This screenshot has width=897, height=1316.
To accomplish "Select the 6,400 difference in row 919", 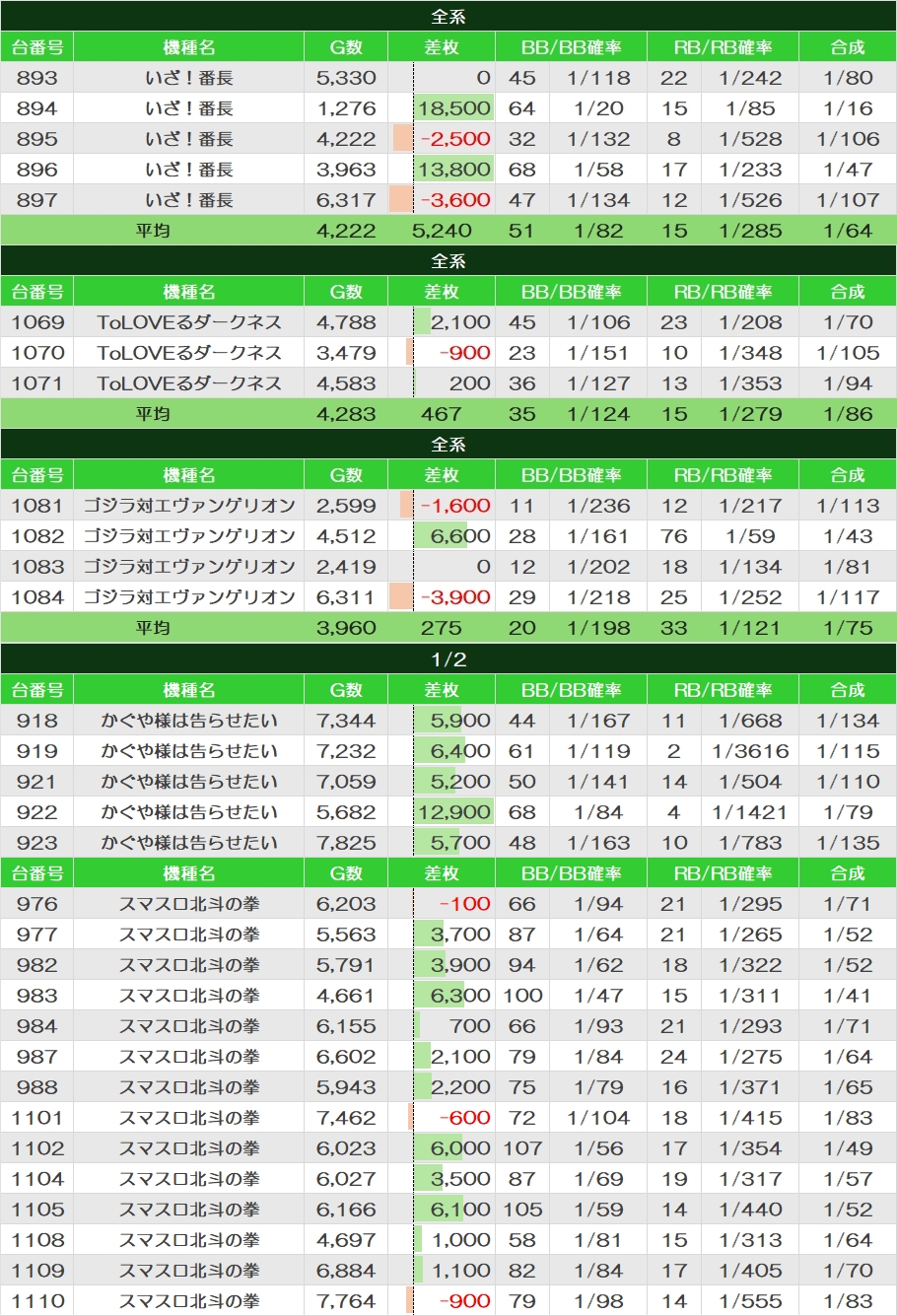I will [x=460, y=751].
